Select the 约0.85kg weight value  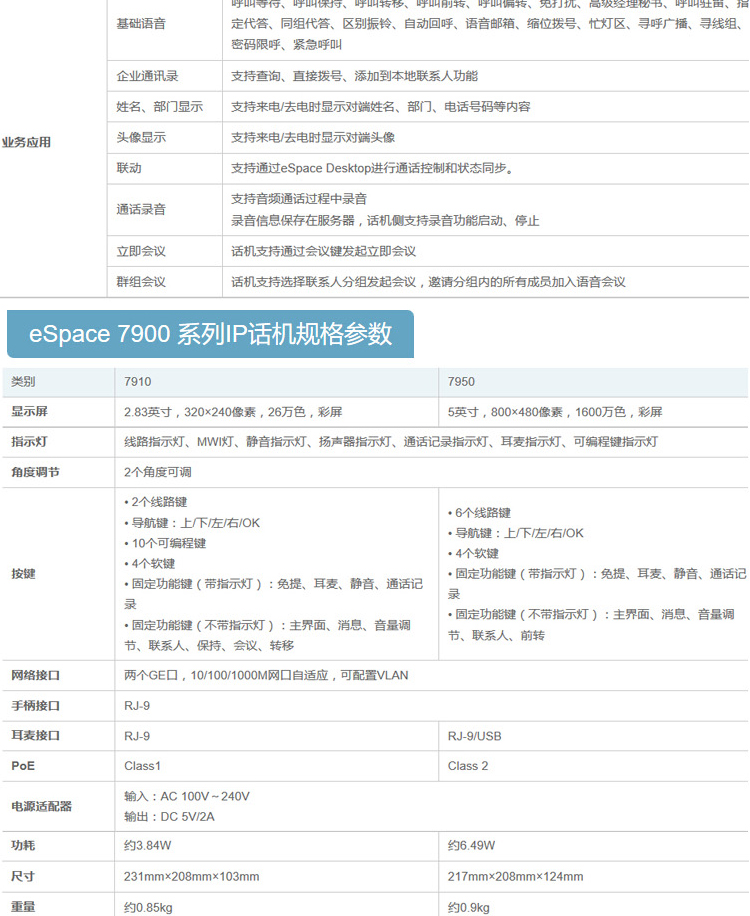tap(148, 907)
